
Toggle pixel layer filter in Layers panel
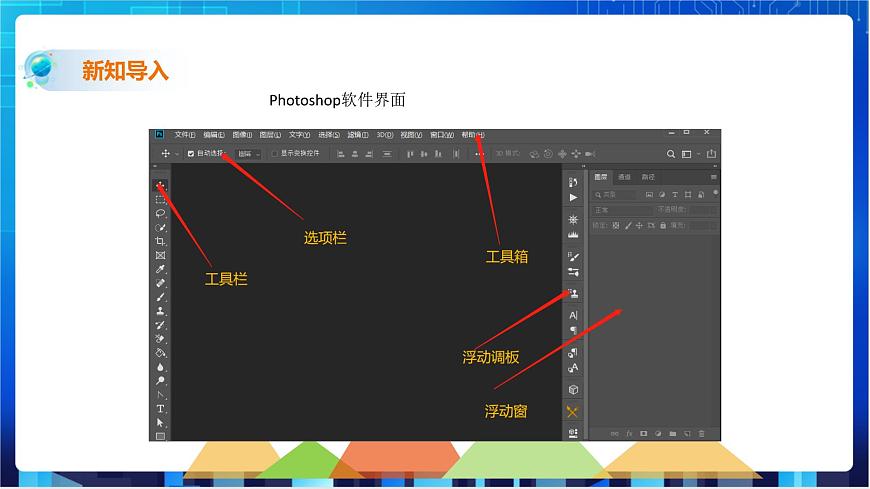(x=649, y=195)
